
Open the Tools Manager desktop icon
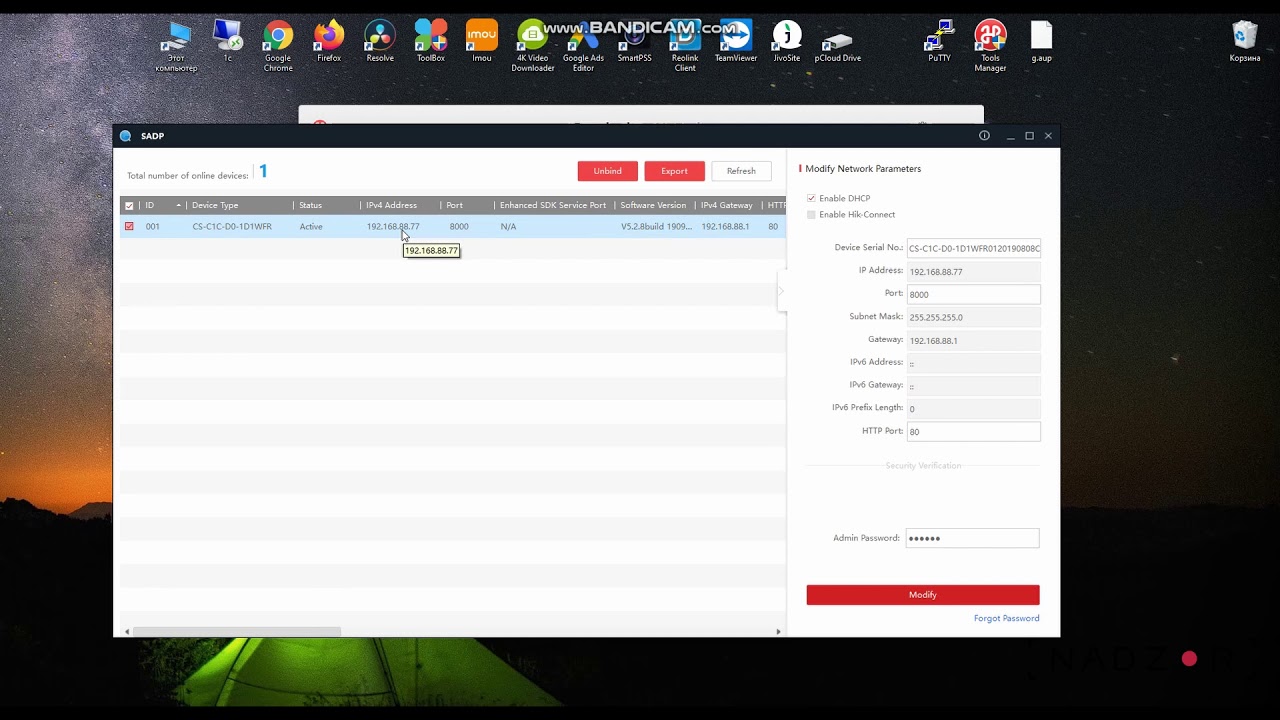pos(990,46)
